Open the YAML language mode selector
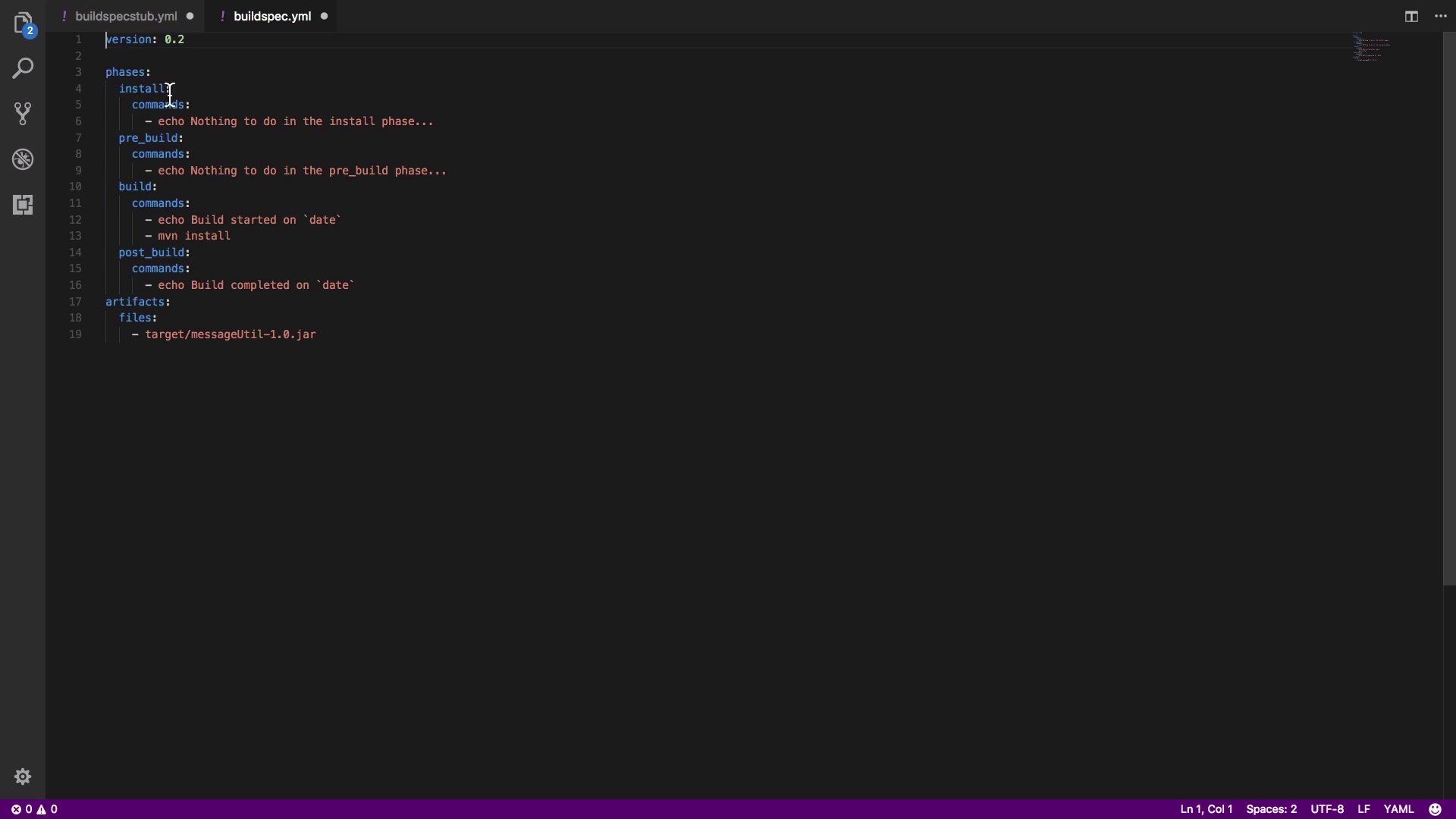Image resolution: width=1456 pixels, height=819 pixels. (x=1398, y=809)
